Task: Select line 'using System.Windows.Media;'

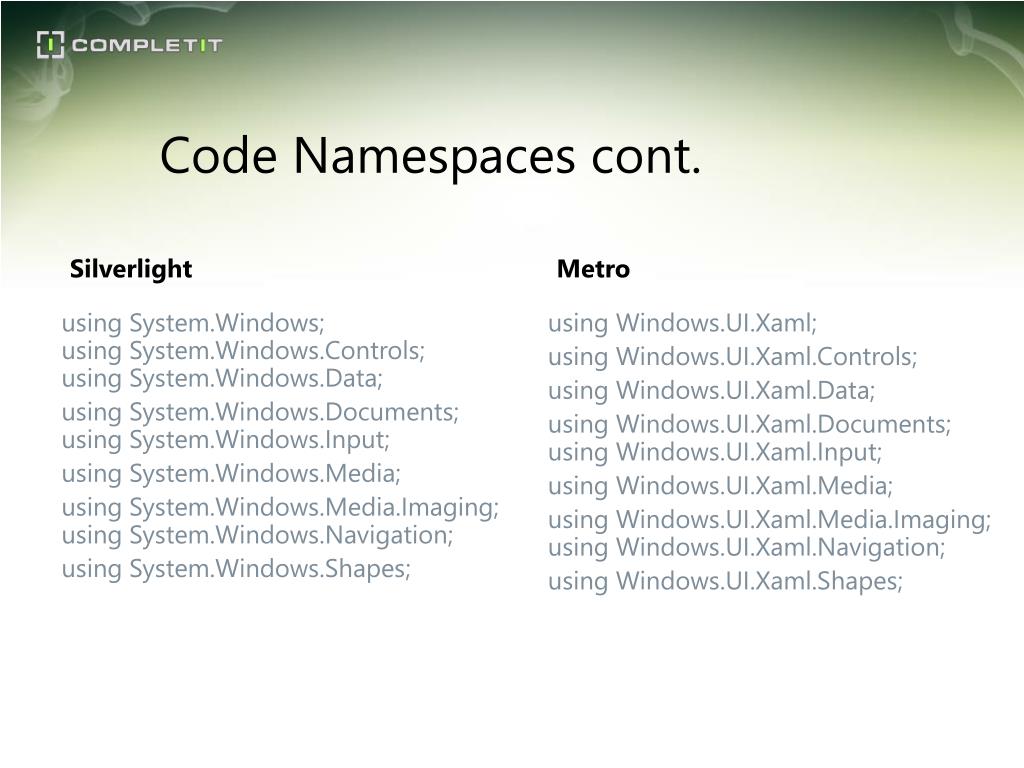Action: [x=231, y=473]
